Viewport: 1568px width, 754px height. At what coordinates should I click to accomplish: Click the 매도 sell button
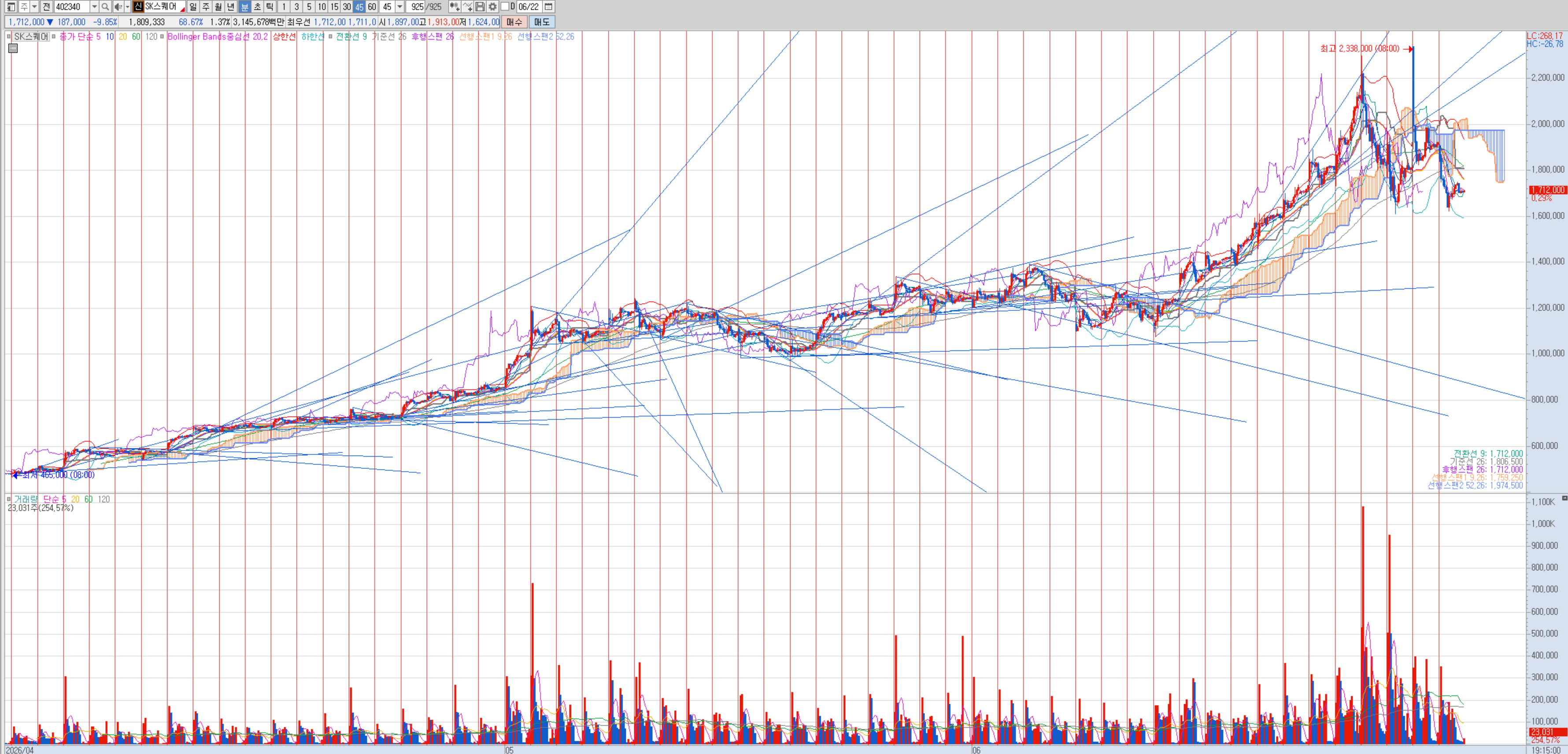[542, 22]
